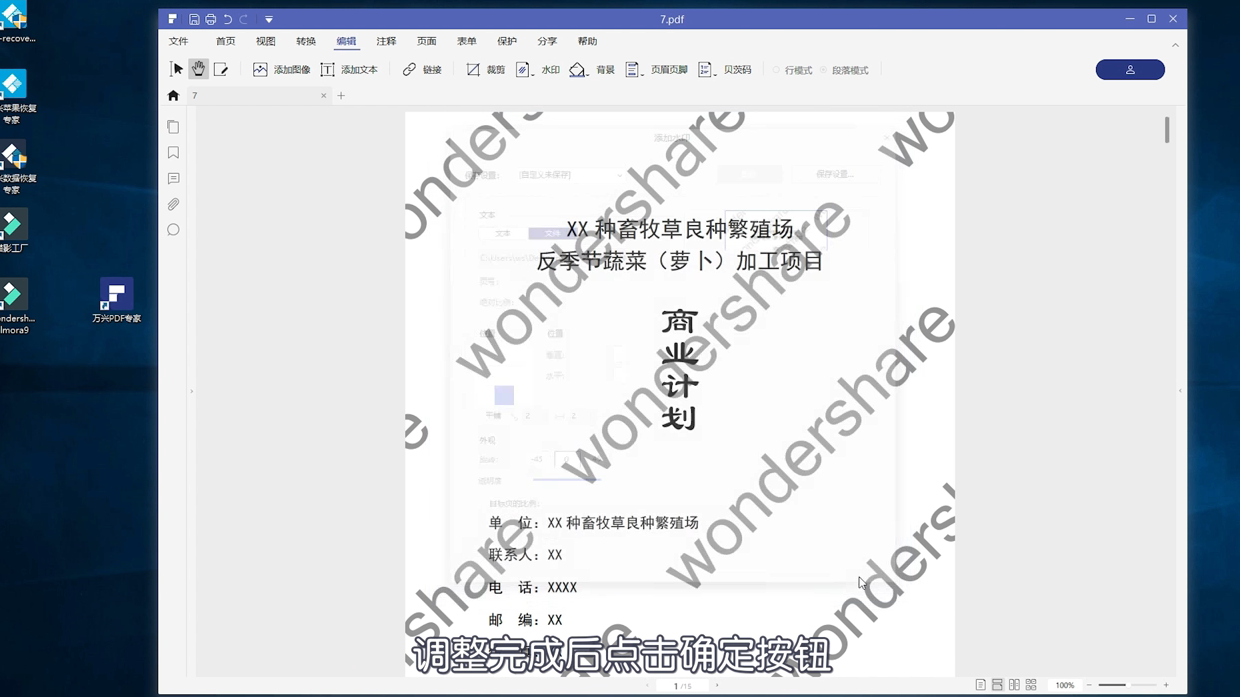
Task: Click the 链接 link tool
Action: click(x=422, y=70)
